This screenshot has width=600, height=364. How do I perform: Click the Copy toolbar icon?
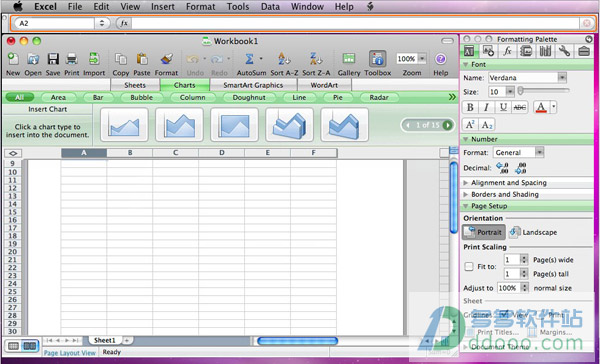(x=121, y=59)
